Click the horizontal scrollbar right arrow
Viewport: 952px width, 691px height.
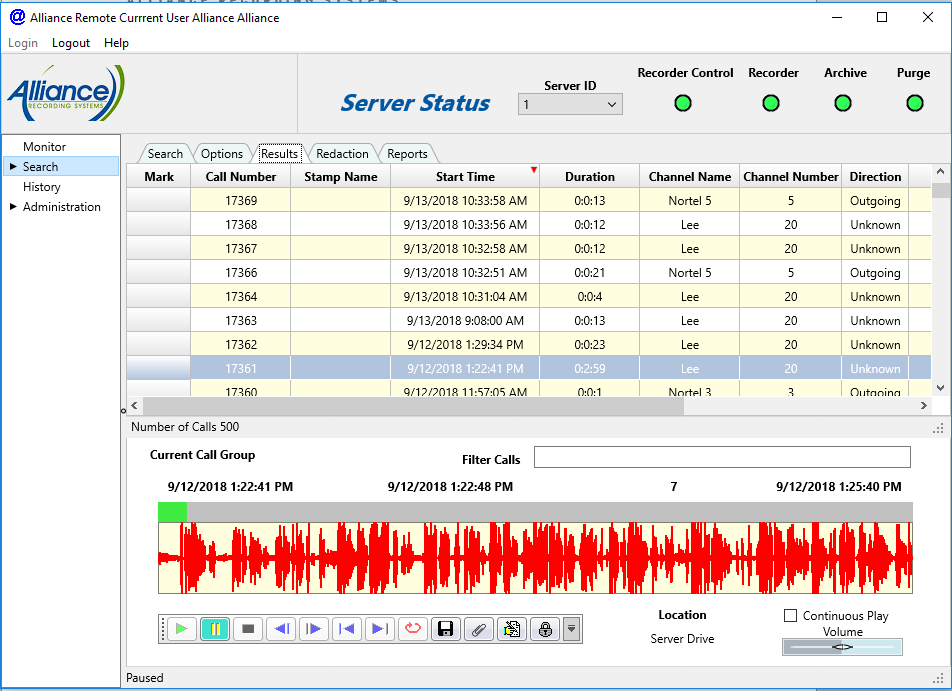(923, 406)
